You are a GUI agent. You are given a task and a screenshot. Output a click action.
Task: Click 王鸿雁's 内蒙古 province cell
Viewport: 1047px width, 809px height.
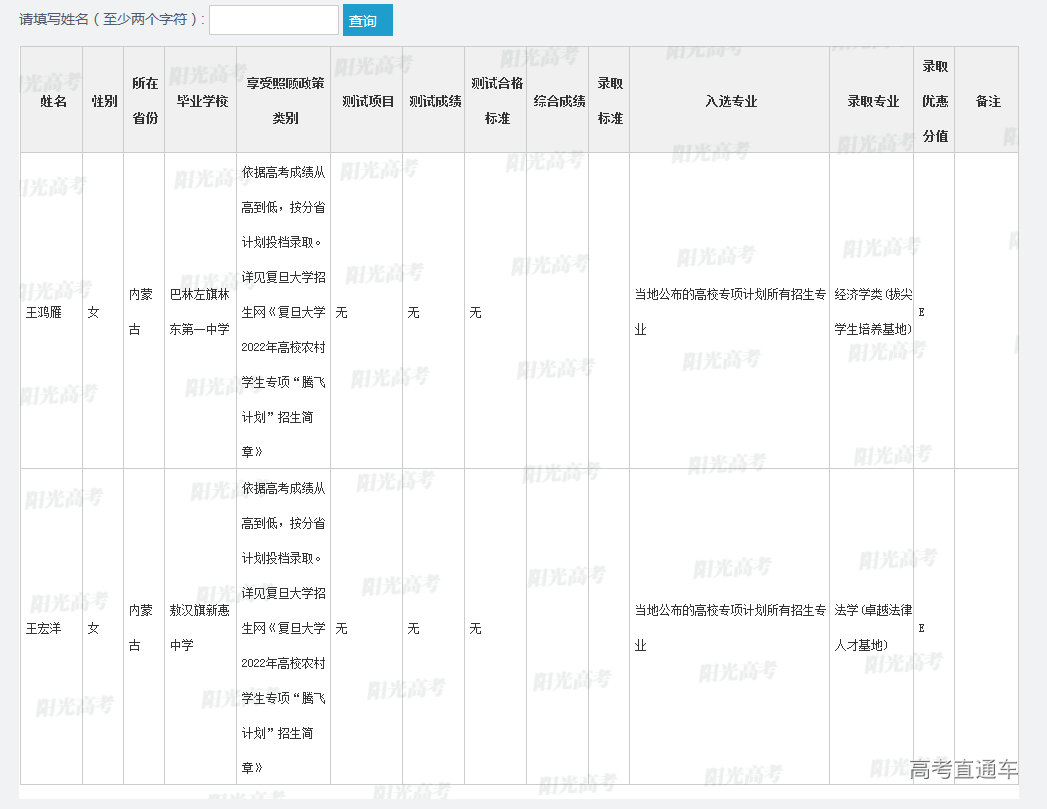142,312
